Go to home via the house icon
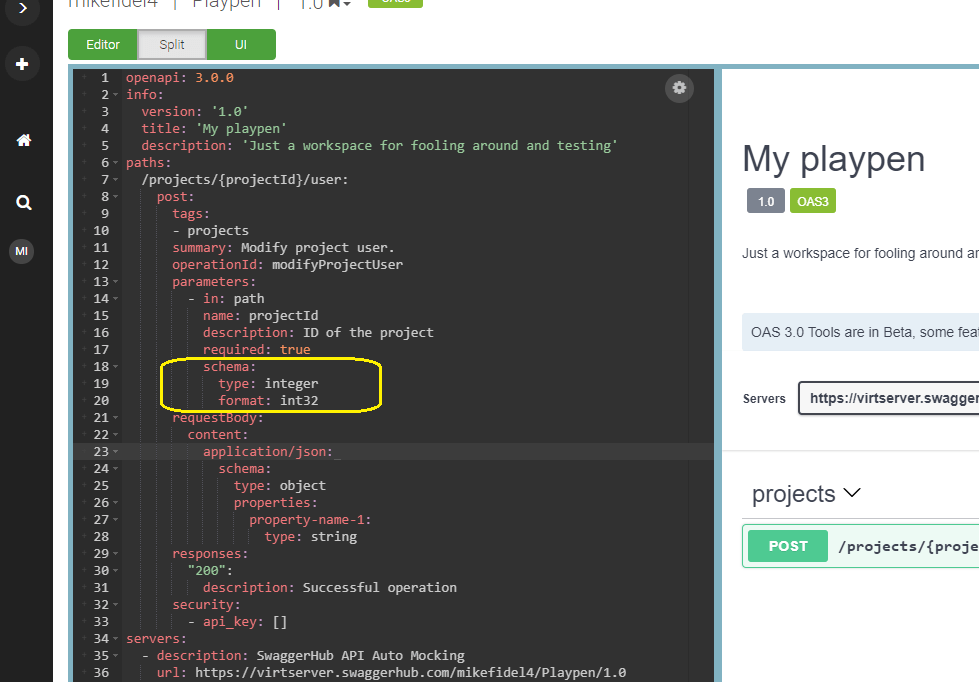 23,140
